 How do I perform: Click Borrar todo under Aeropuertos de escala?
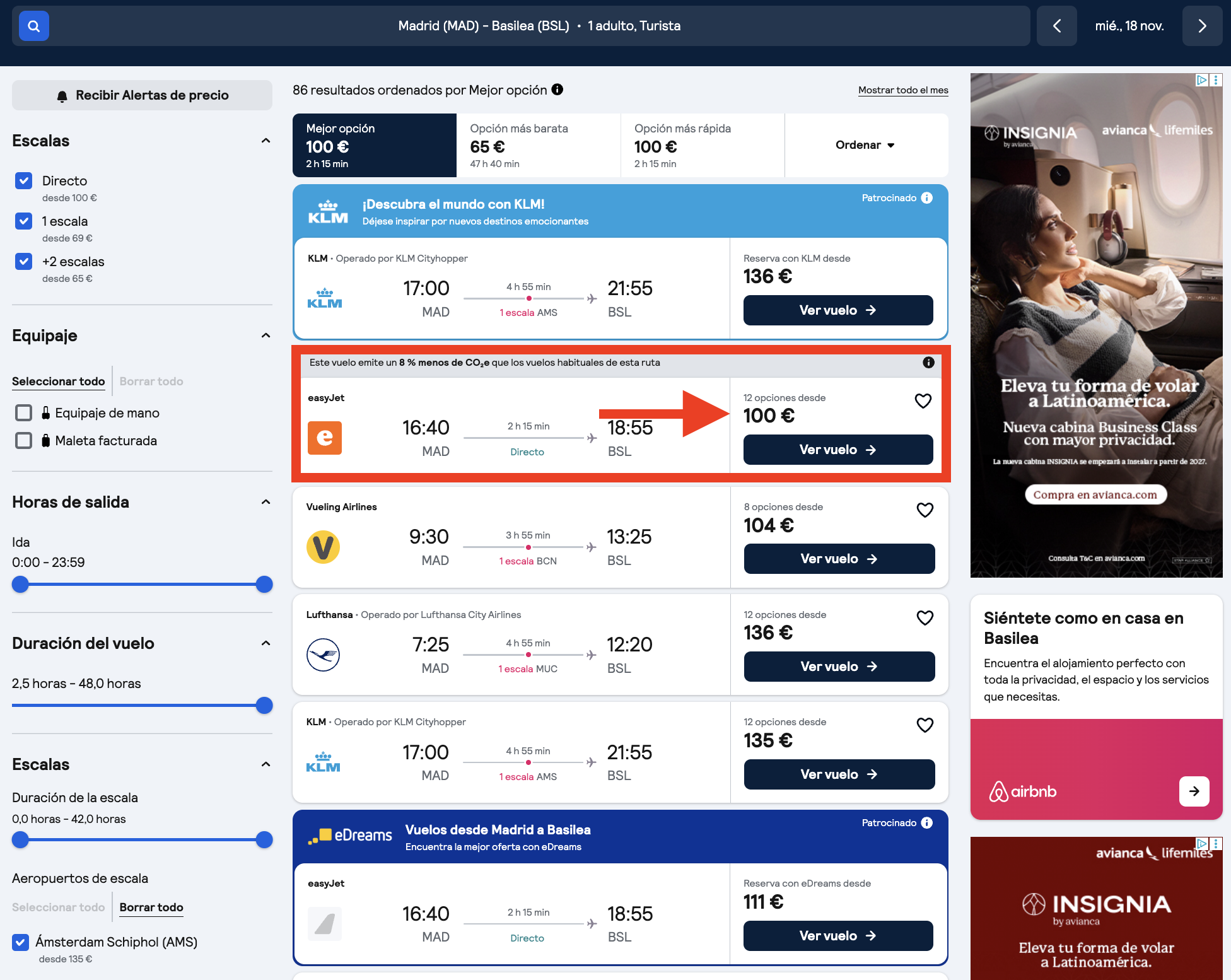pyautogui.click(x=151, y=907)
